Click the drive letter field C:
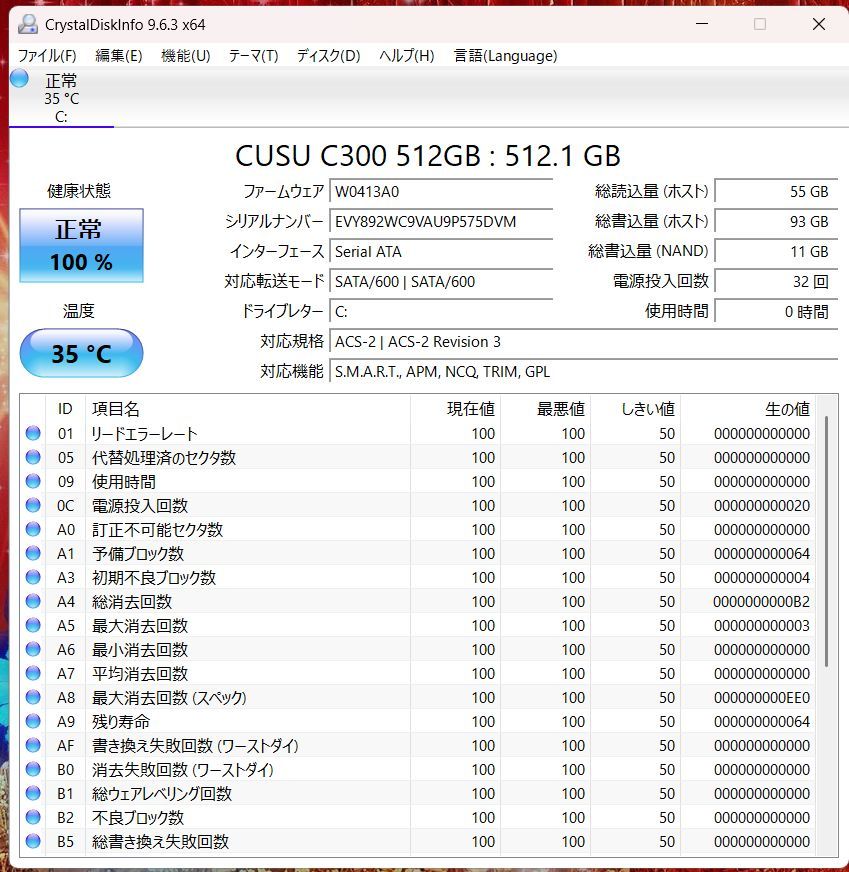 (441, 311)
